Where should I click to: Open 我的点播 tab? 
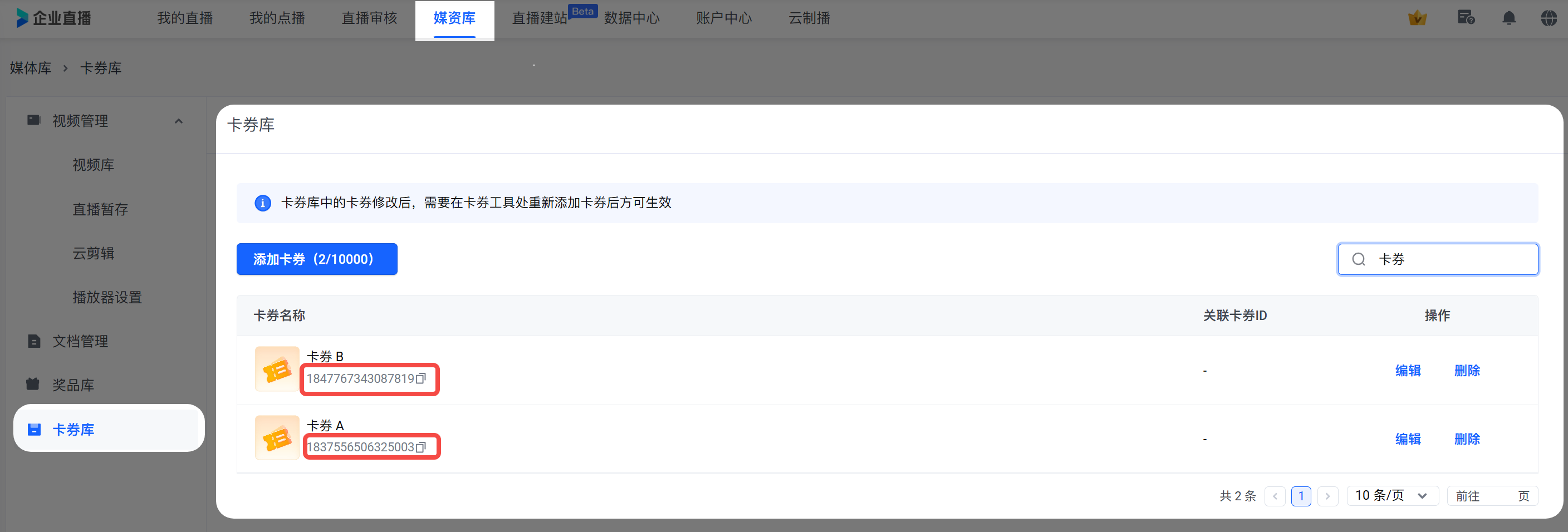point(277,18)
